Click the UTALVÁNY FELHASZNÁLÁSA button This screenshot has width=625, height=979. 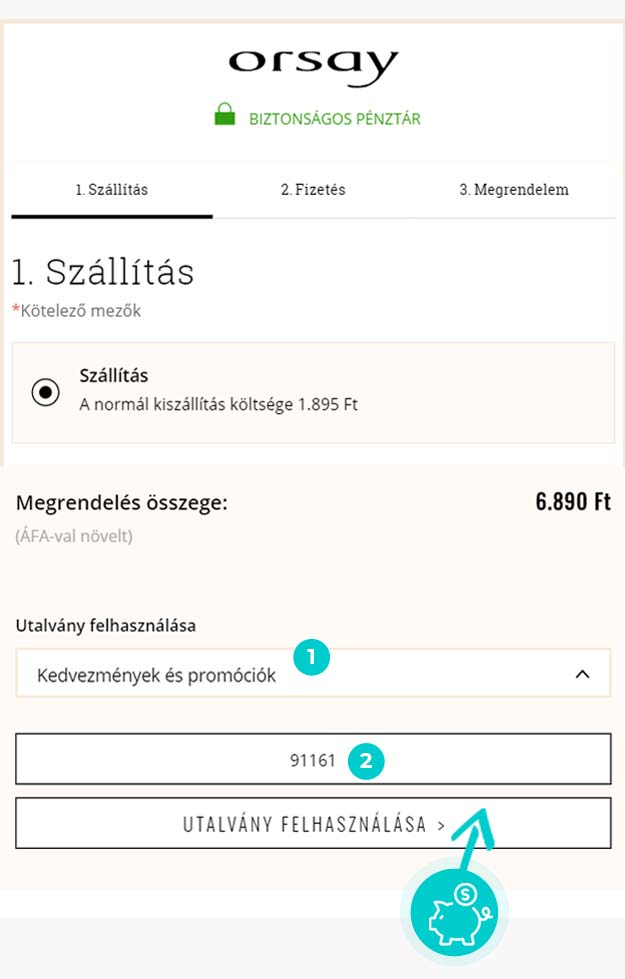click(313, 823)
